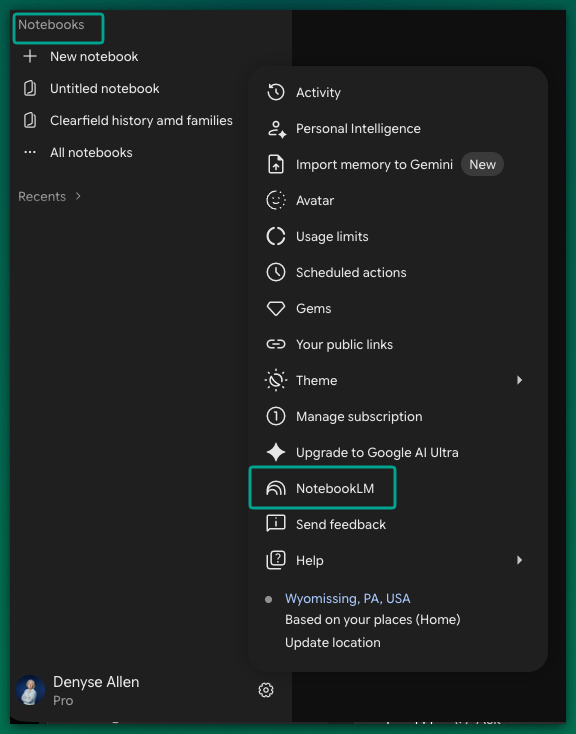Viewport: 576px width, 734px height.
Task: Select Upgrade to Google AI Ultra
Action: pyautogui.click(x=398, y=452)
